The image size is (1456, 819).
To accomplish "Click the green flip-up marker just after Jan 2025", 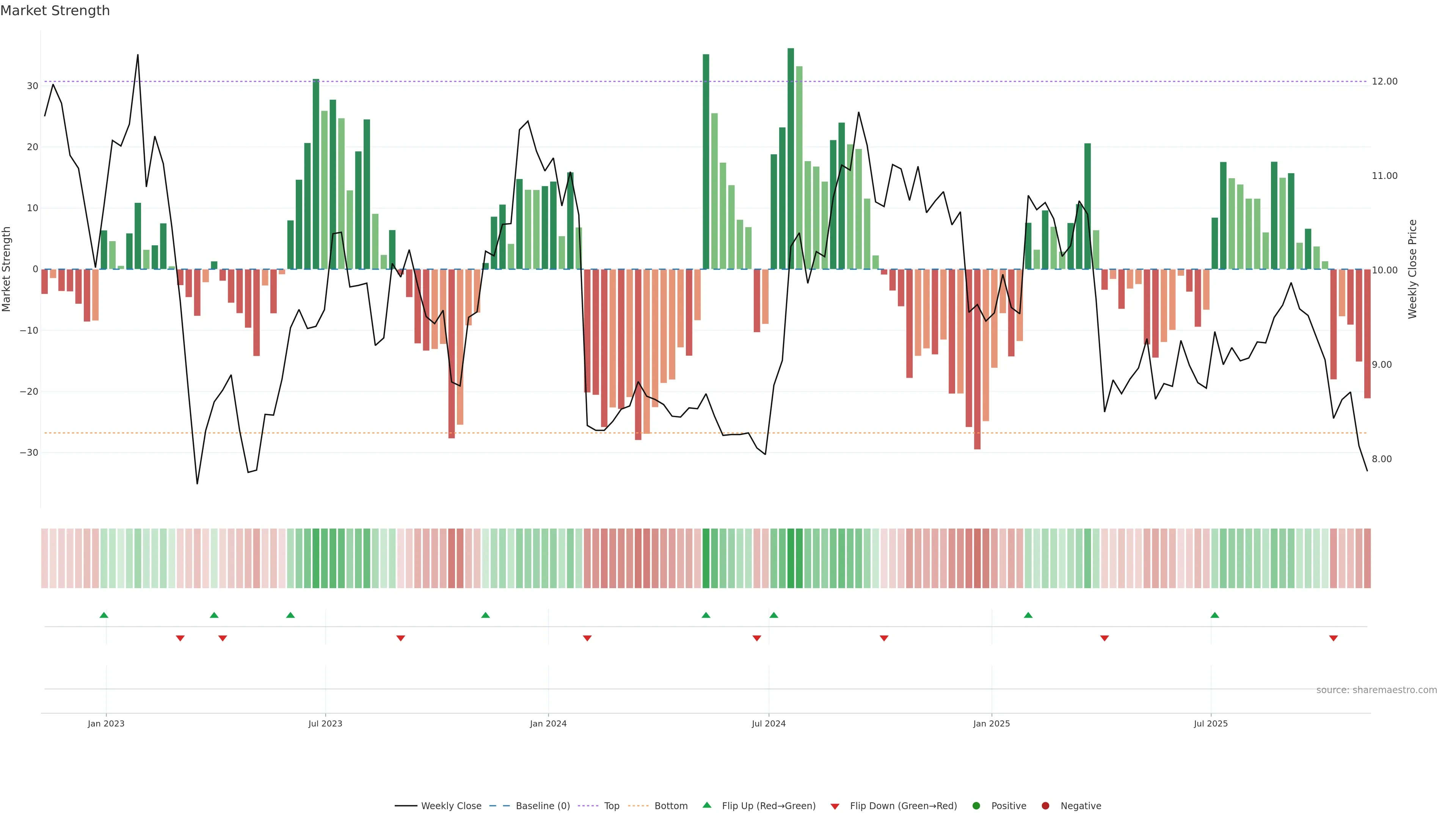I will click(1028, 615).
